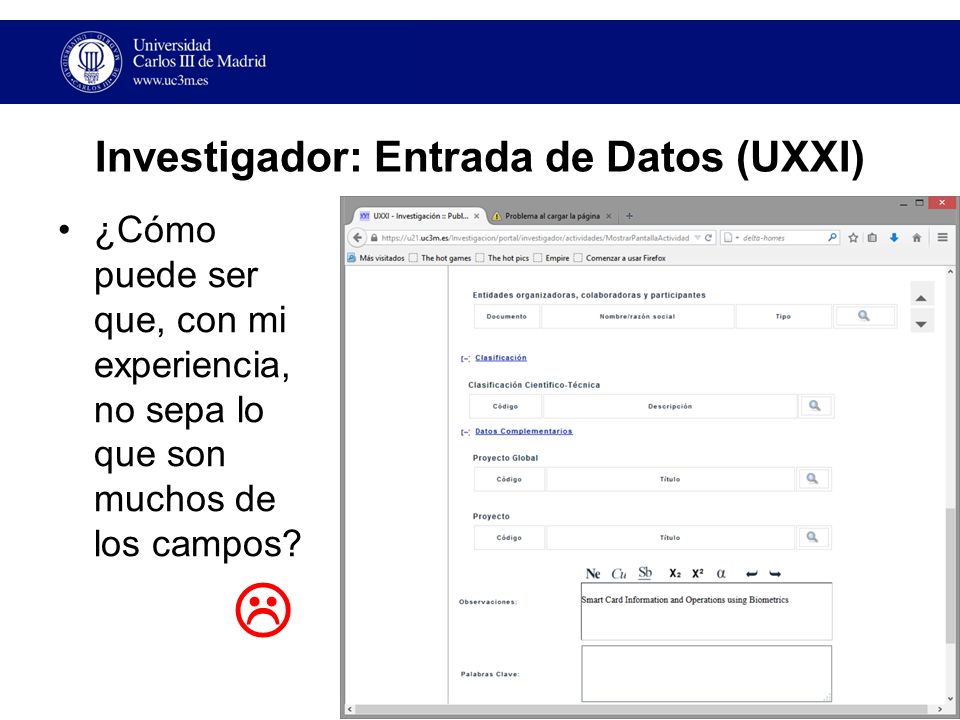Click the vertical scrollbar thumb

point(950,576)
